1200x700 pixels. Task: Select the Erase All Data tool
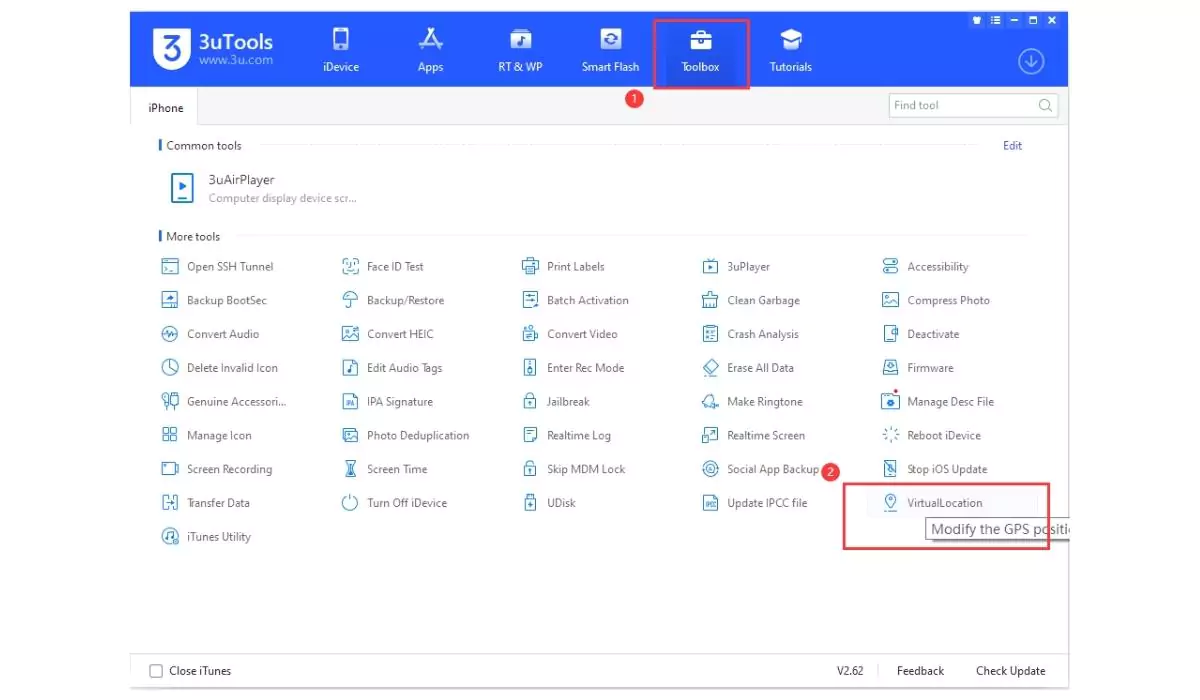pos(748,368)
